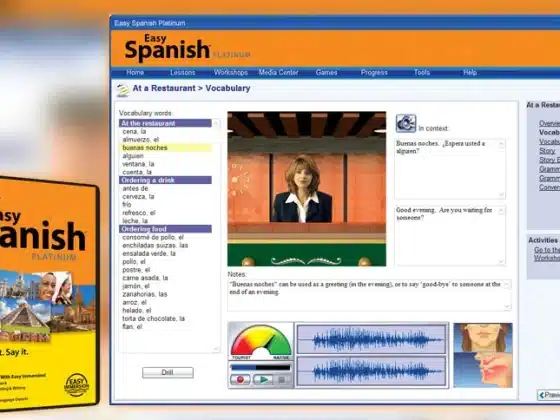Select the word 'frío'
This screenshot has height=420, width=560.
point(127,205)
